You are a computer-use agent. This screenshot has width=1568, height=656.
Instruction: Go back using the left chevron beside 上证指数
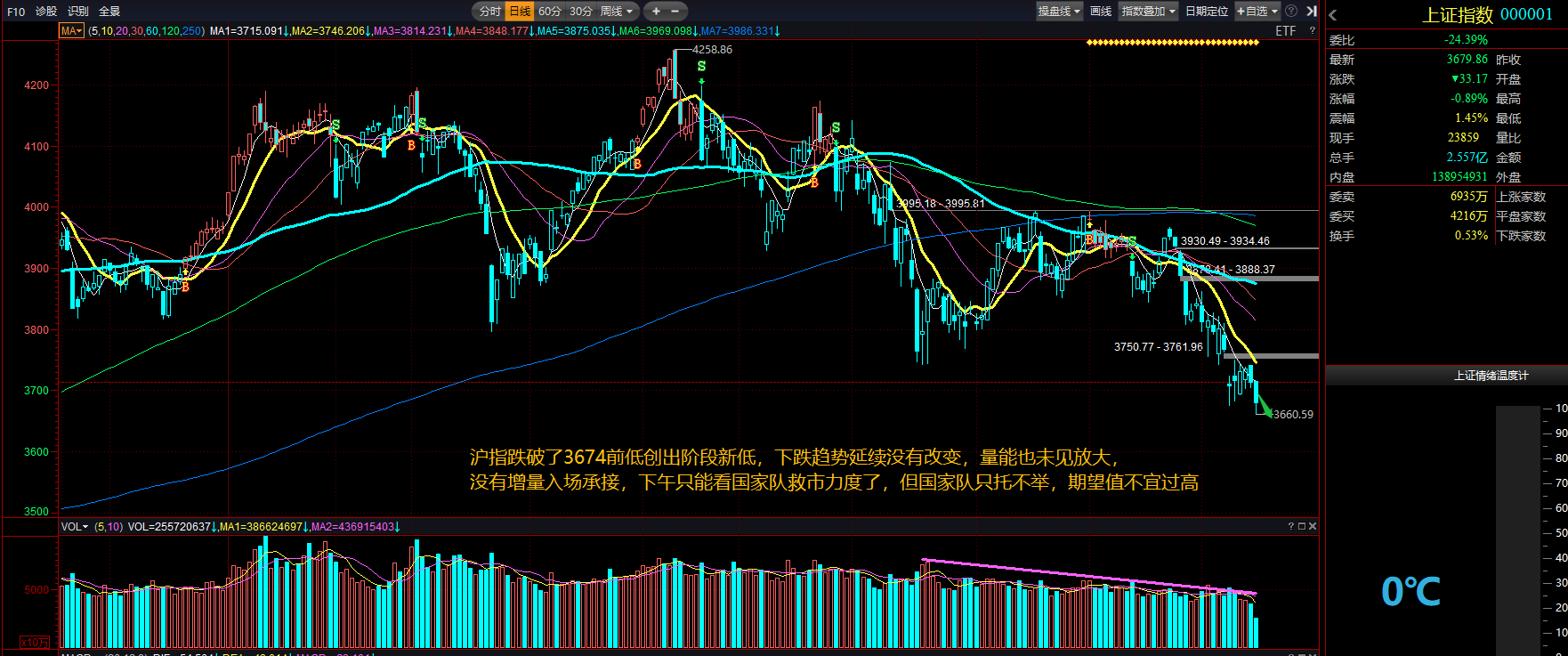(x=1333, y=15)
